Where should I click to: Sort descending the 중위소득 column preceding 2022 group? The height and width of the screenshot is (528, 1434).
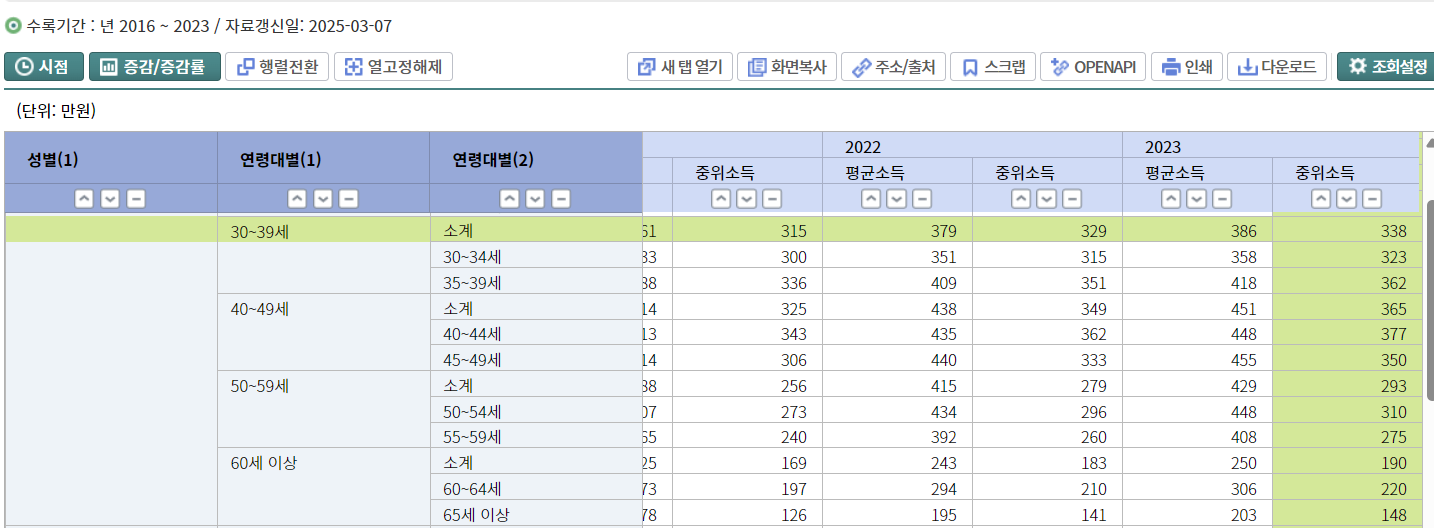[746, 198]
